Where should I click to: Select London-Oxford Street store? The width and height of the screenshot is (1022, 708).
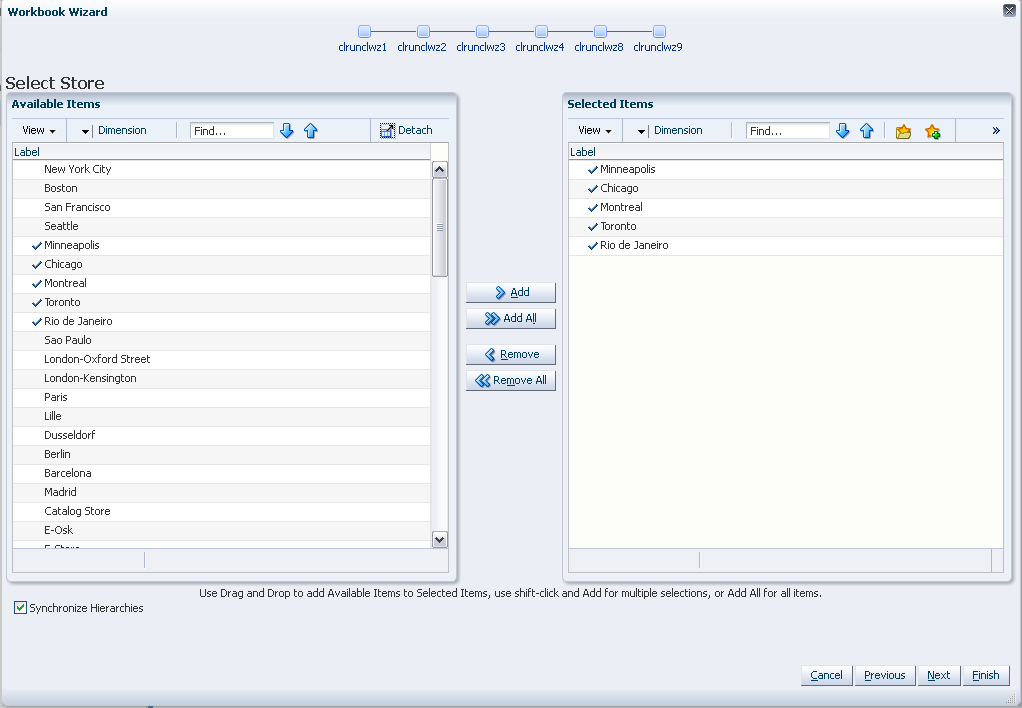tap(222, 359)
